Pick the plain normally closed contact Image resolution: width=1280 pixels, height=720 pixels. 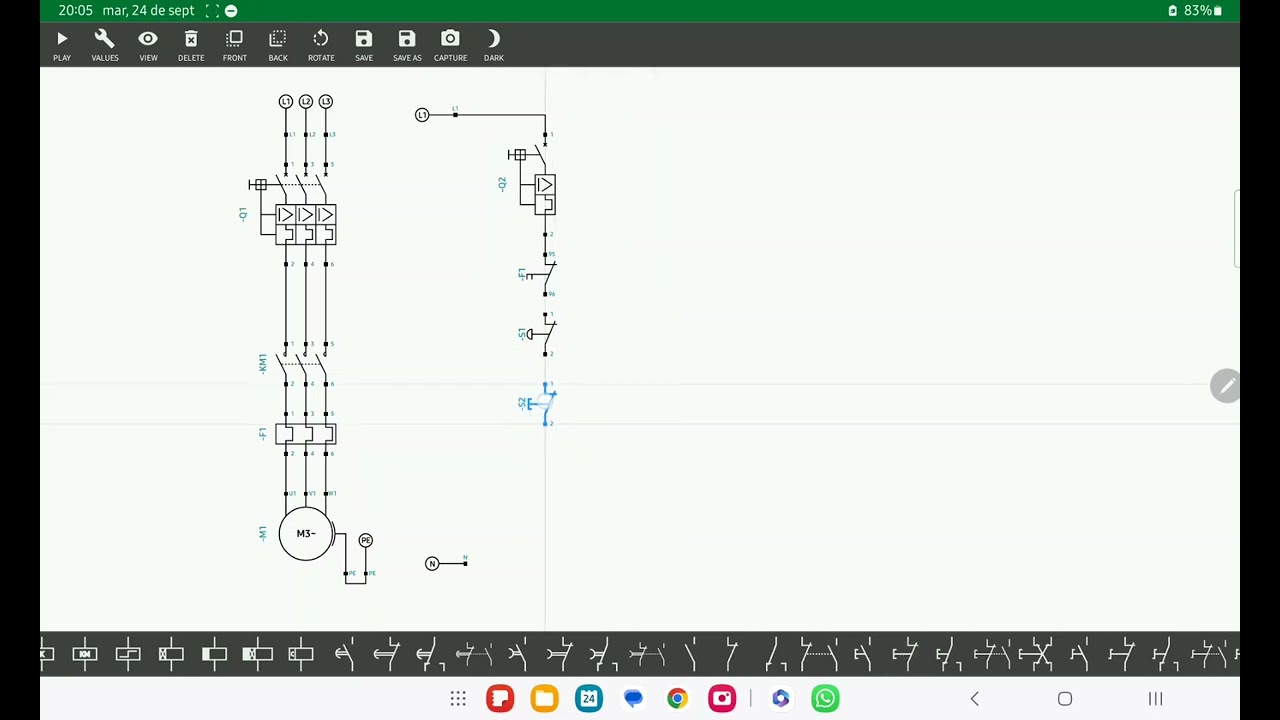[733, 655]
